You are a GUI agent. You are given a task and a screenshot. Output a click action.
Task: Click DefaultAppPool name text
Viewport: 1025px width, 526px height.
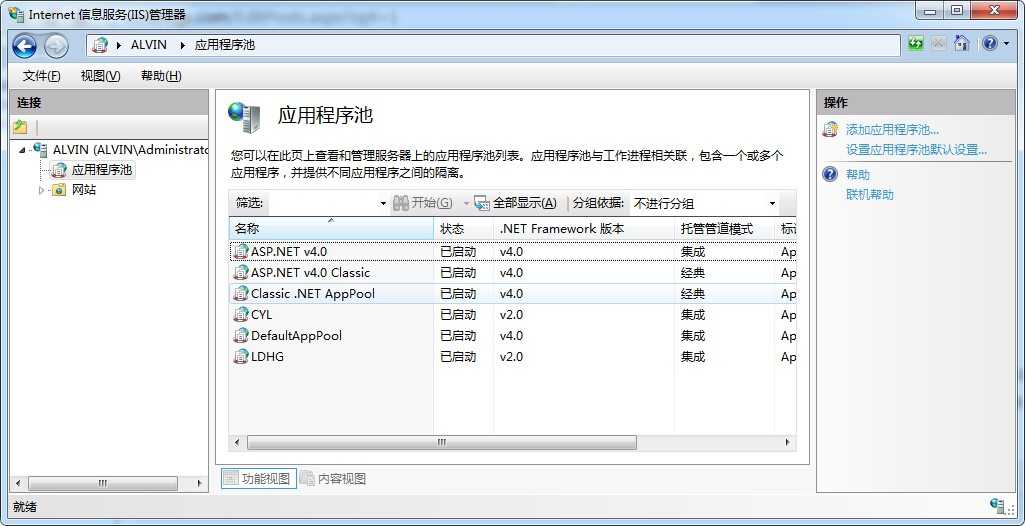coord(297,335)
